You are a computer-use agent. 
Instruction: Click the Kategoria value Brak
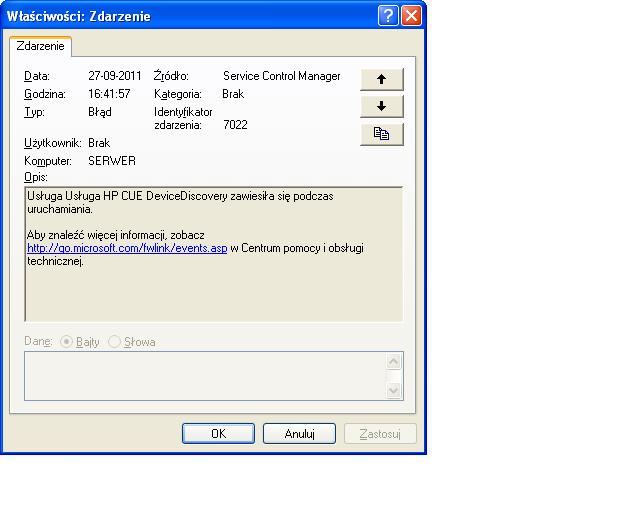(233, 94)
